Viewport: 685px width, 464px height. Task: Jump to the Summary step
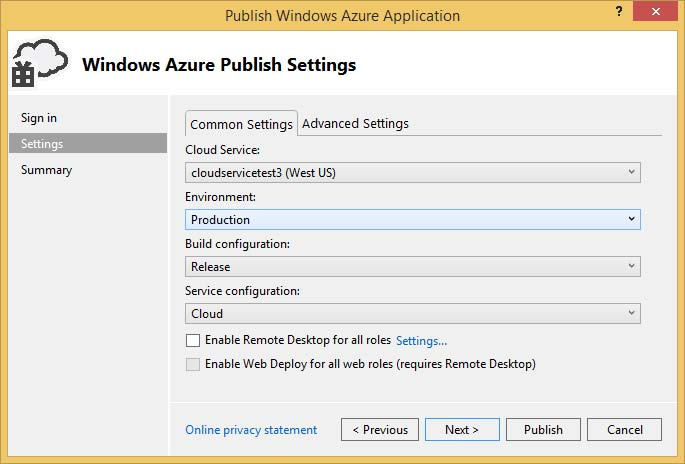[x=46, y=170]
